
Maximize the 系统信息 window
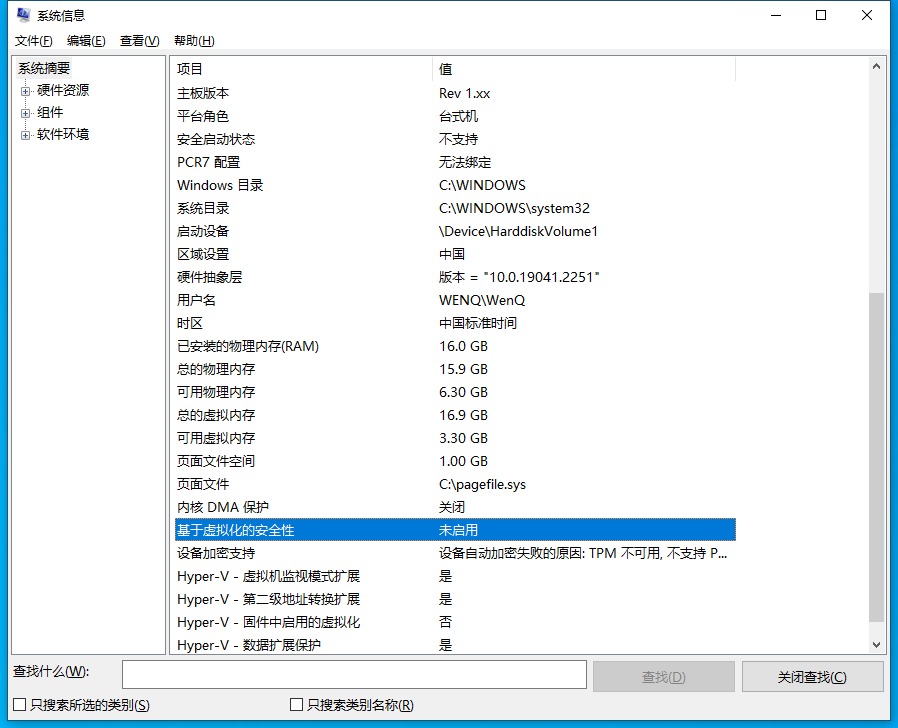(821, 15)
